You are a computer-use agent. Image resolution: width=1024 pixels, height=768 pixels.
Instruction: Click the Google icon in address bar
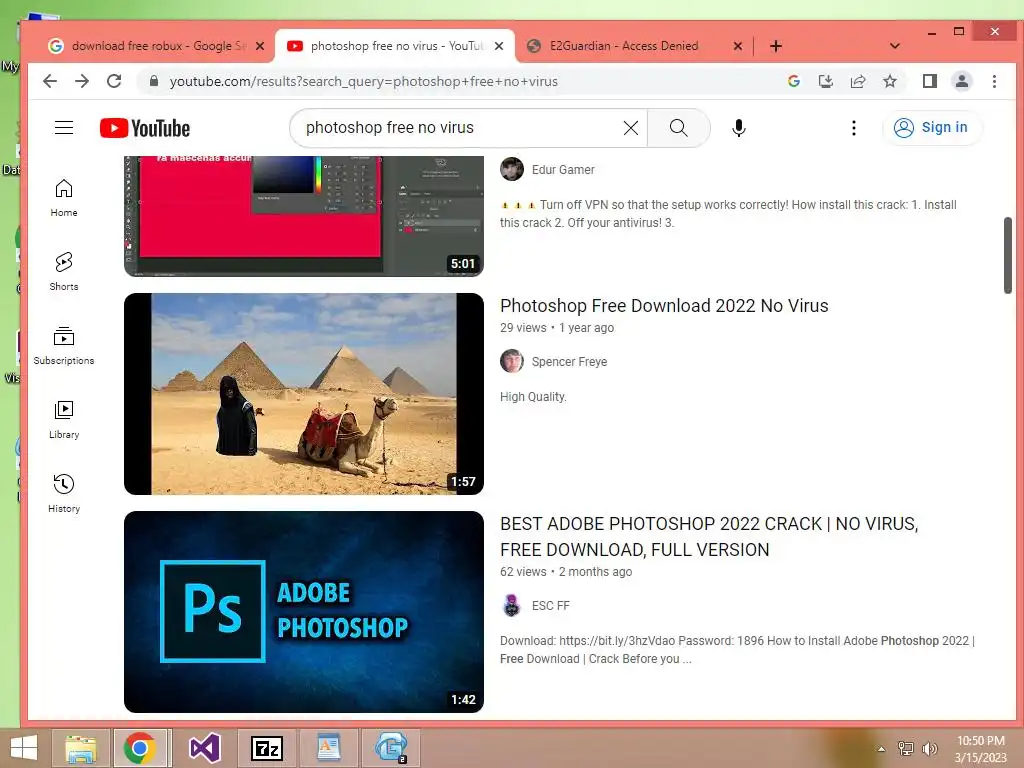coord(794,81)
